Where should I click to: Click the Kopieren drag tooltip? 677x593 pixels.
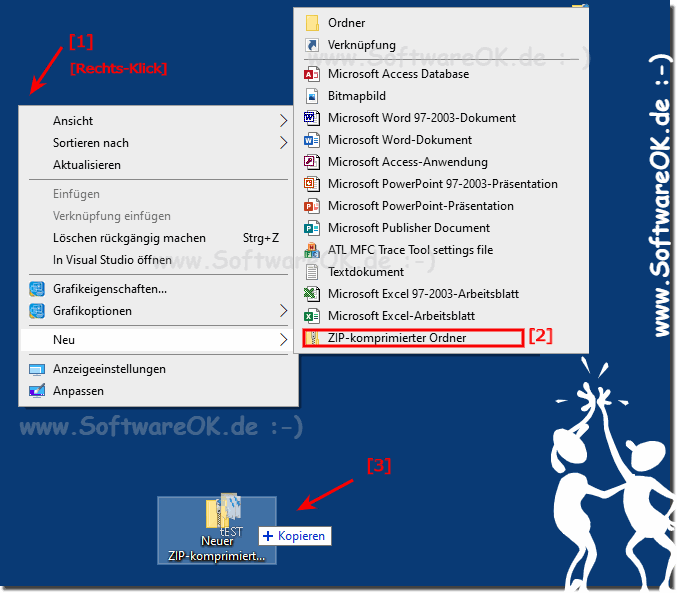295,536
